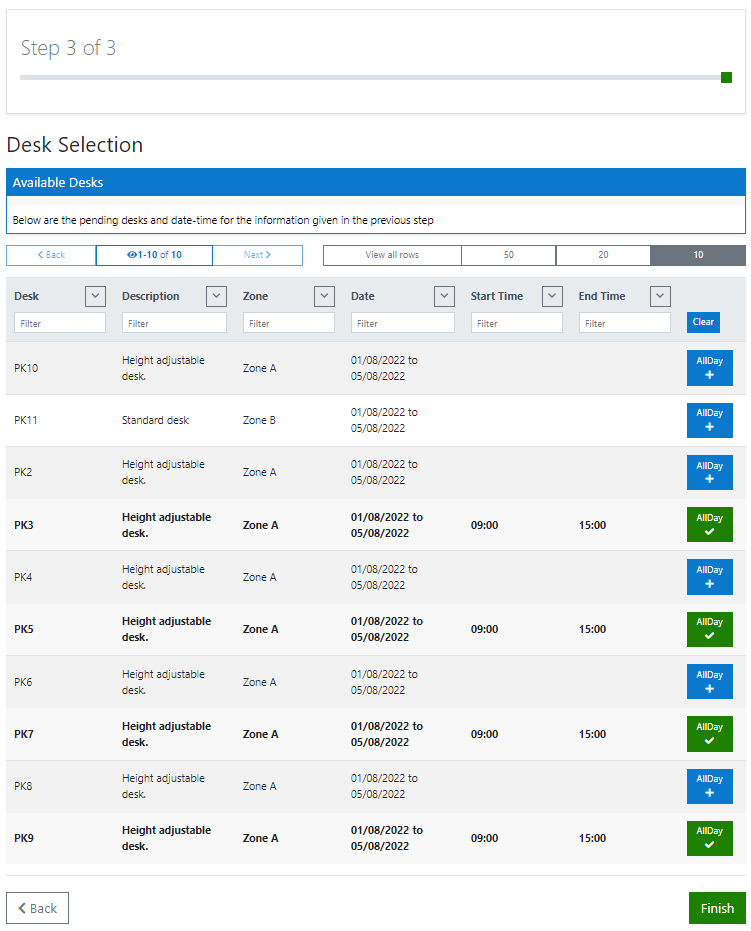Image resolution: width=751 pixels, height=931 pixels.
Task: Deselect PK5 green AllDay checkmark button
Action: coord(709,629)
